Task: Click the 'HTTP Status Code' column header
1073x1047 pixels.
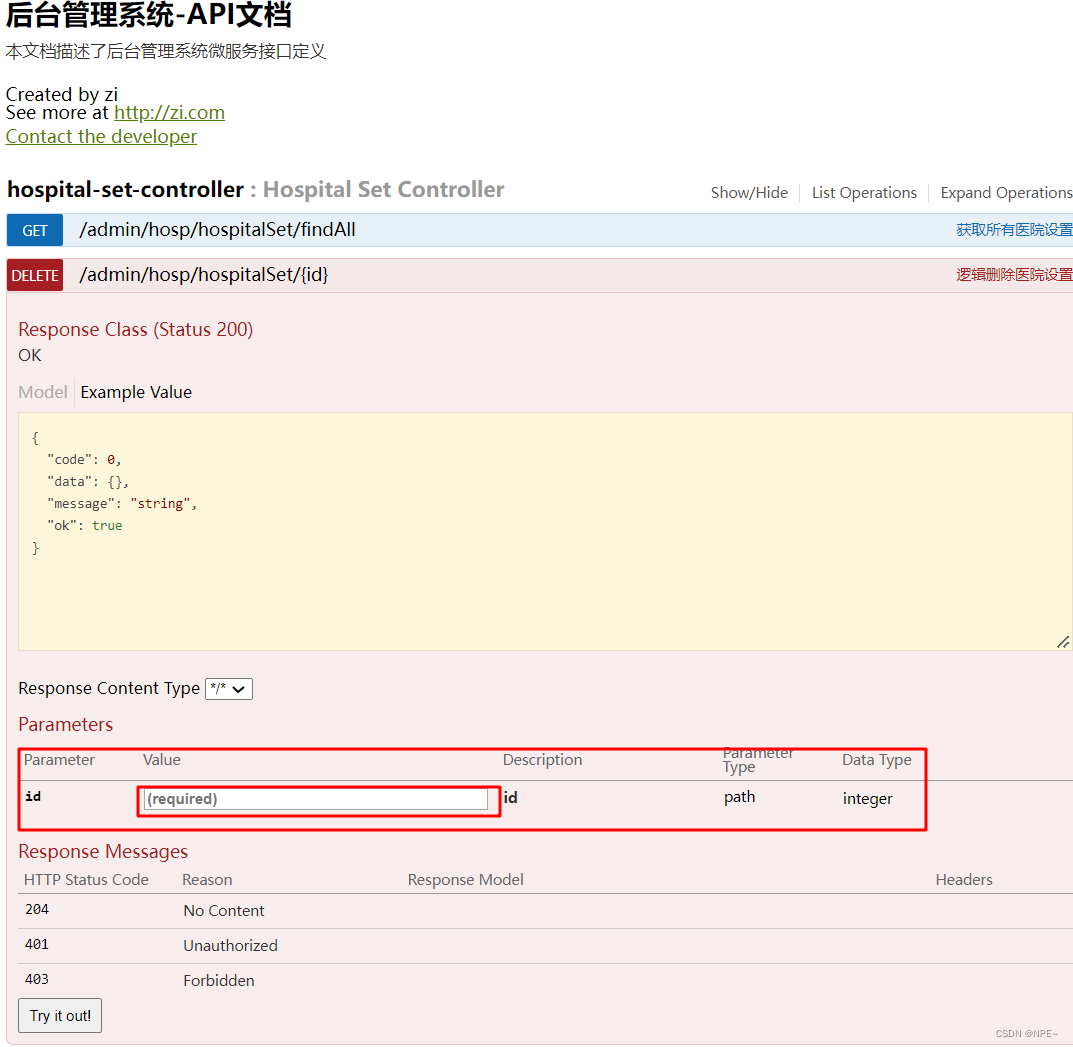Action: (x=86, y=880)
